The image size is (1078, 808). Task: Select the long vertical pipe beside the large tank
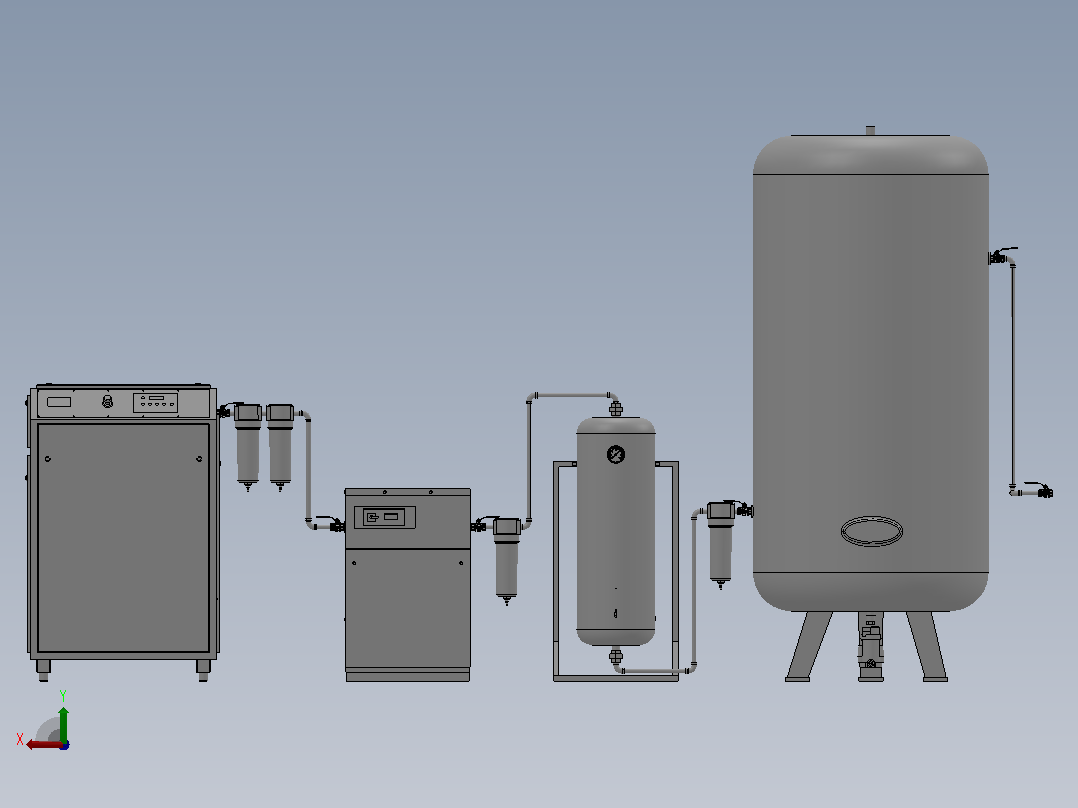(1013, 375)
